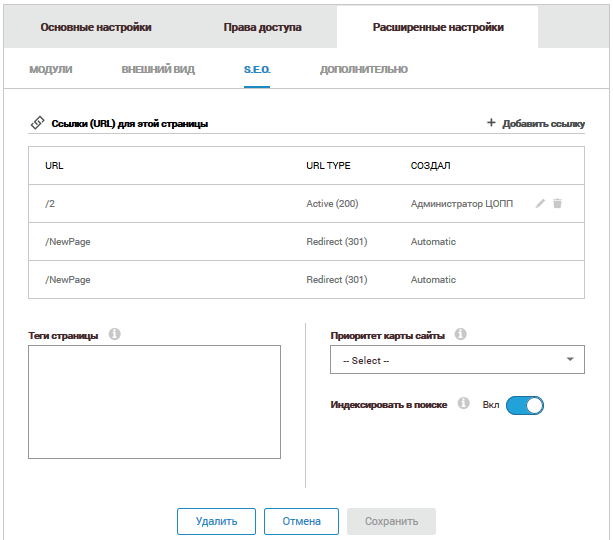The image size is (613, 540).
Task: Click info icon next to Индексировать в поиске
Action: 463,404
